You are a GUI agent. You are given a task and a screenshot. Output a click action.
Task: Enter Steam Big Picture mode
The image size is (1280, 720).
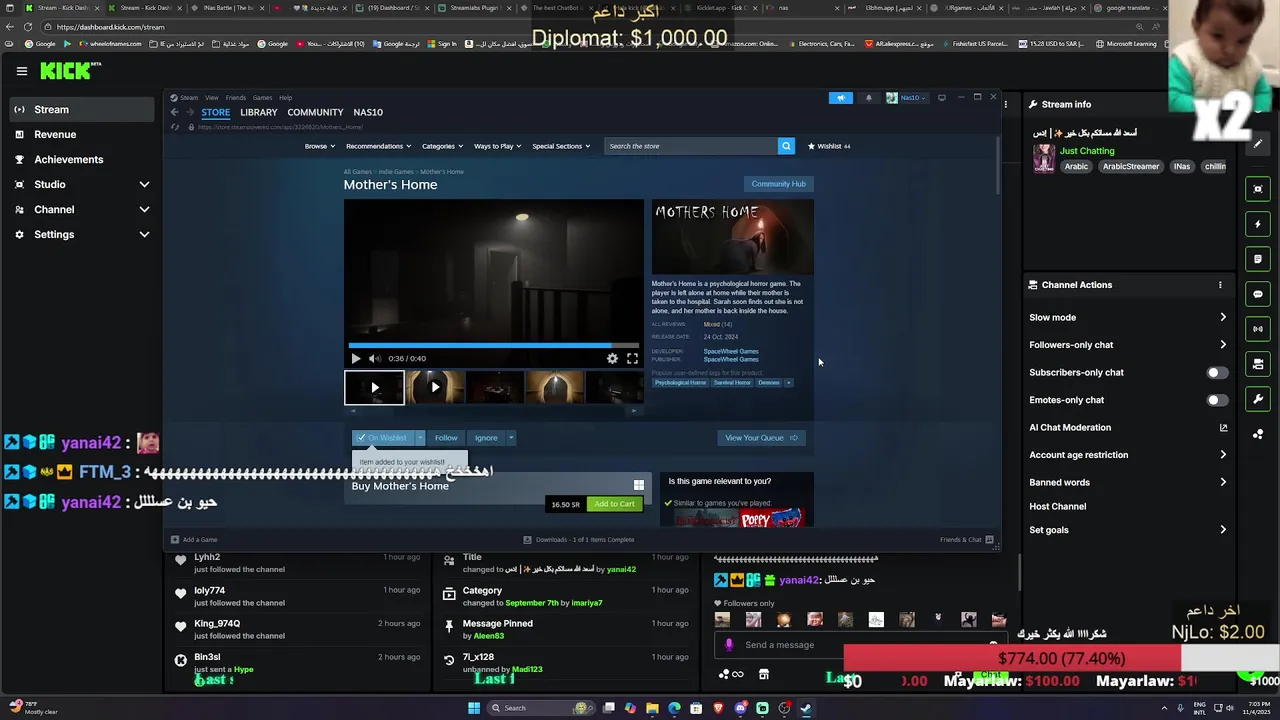pyautogui.click(x=941, y=98)
